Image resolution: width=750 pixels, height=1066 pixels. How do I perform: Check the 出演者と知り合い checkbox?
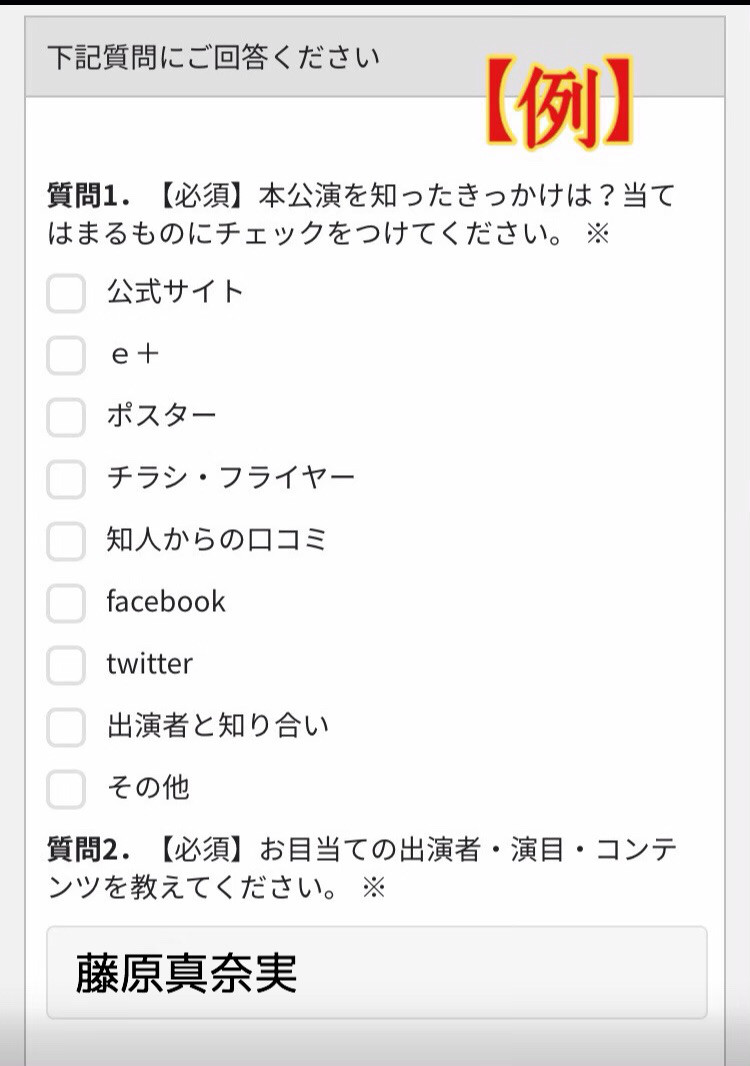(66, 727)
